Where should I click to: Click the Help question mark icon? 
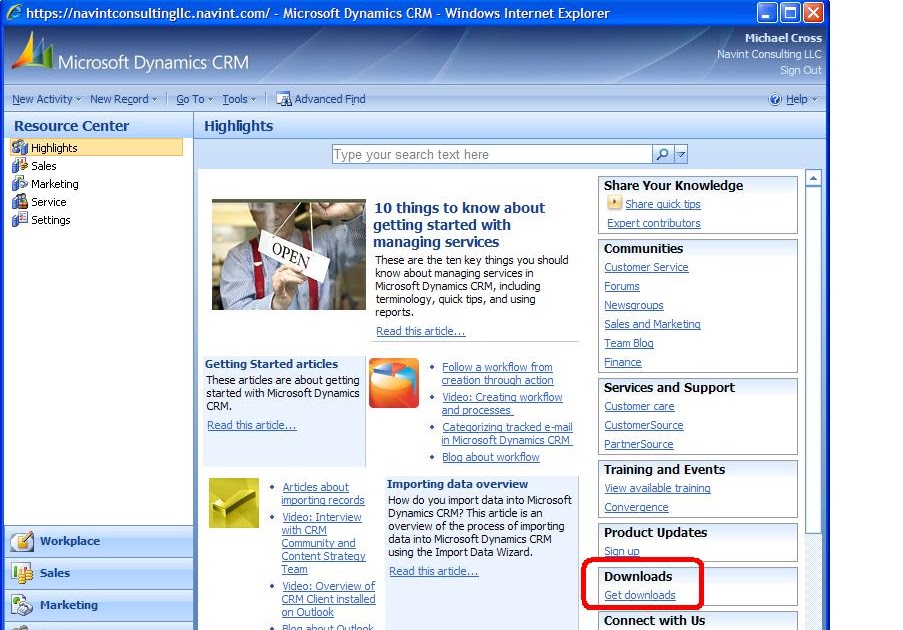click(775, 99)
